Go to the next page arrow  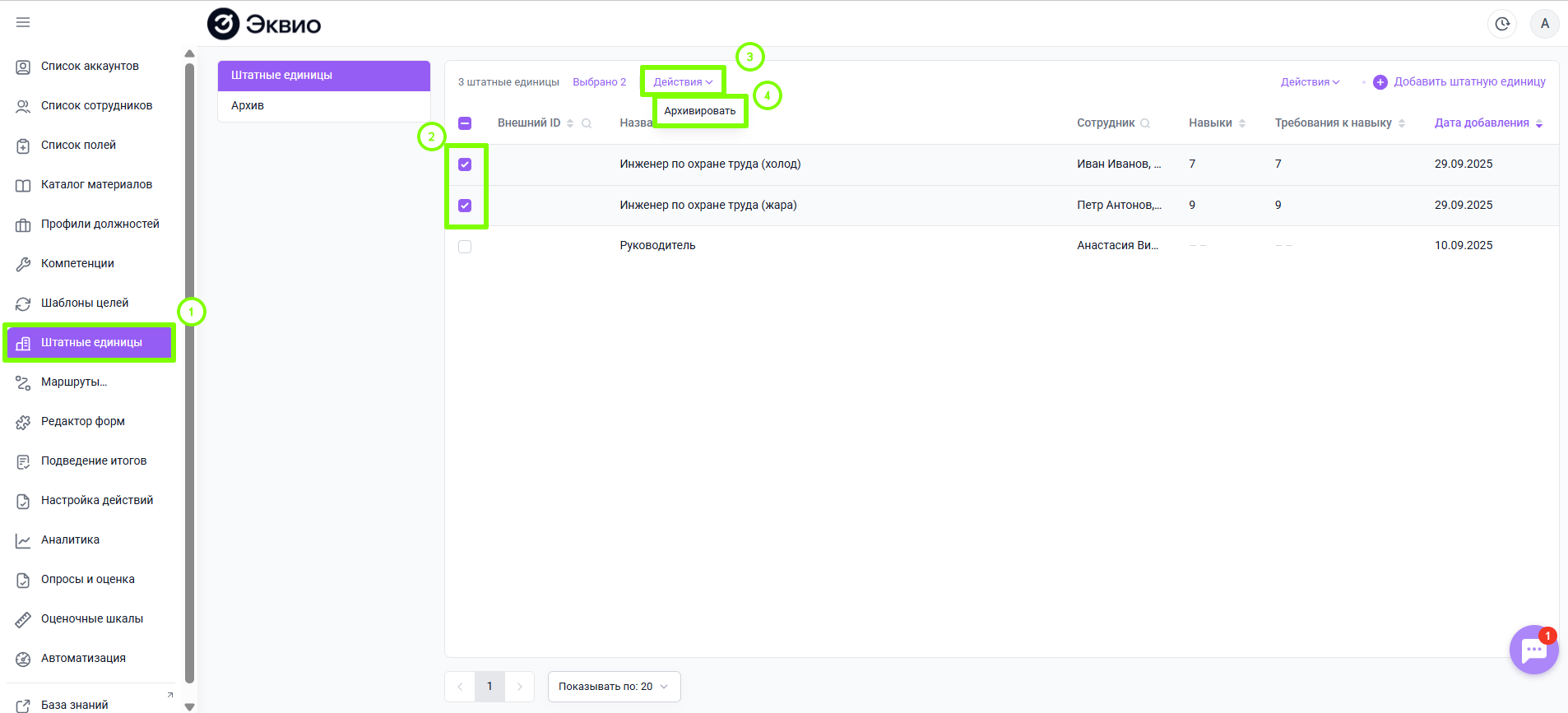tap(519, 687)
